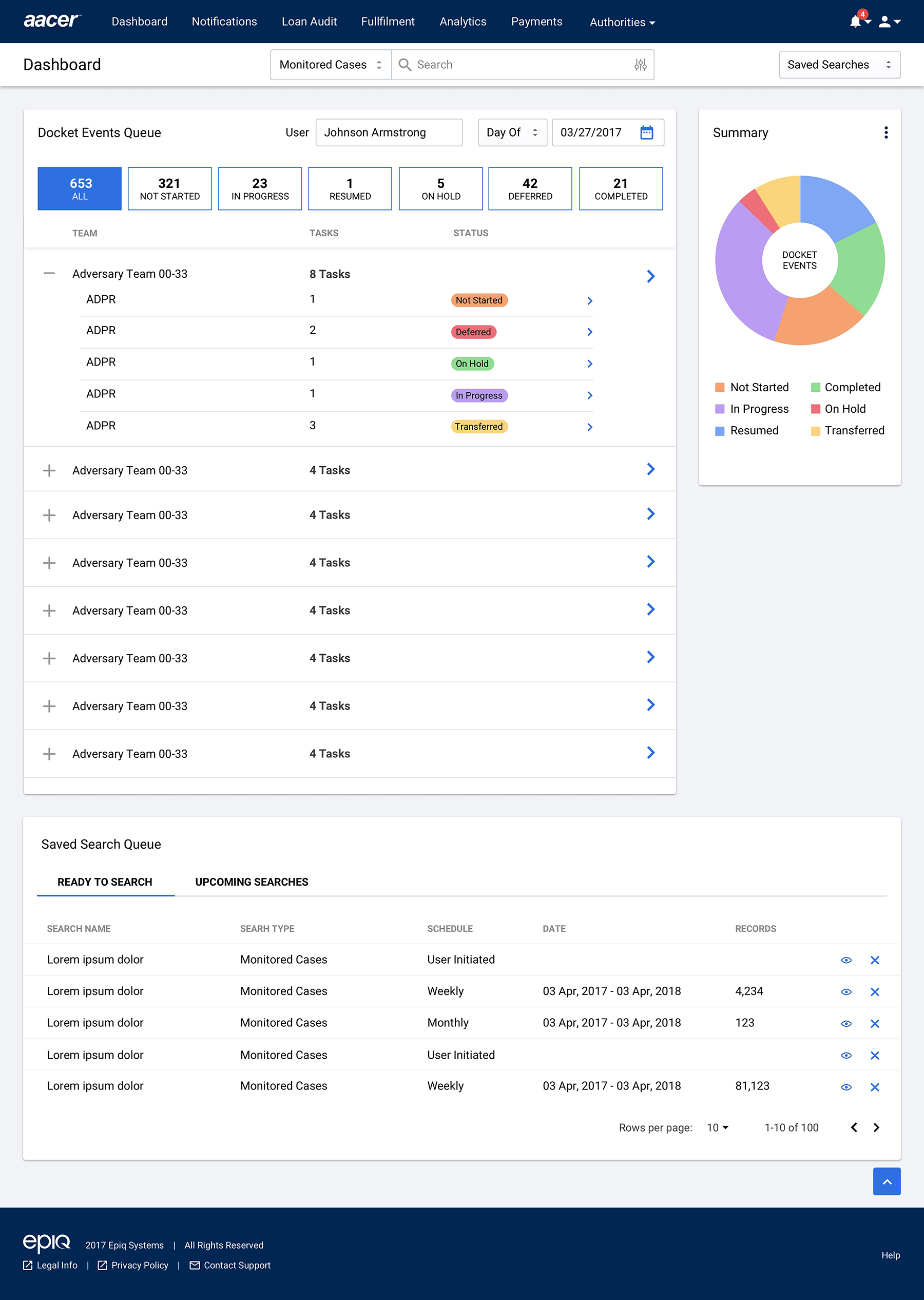Screen dimensions: 924x1300
Task: Open the Monitored Cases dropdown
Action: (331, 65)
